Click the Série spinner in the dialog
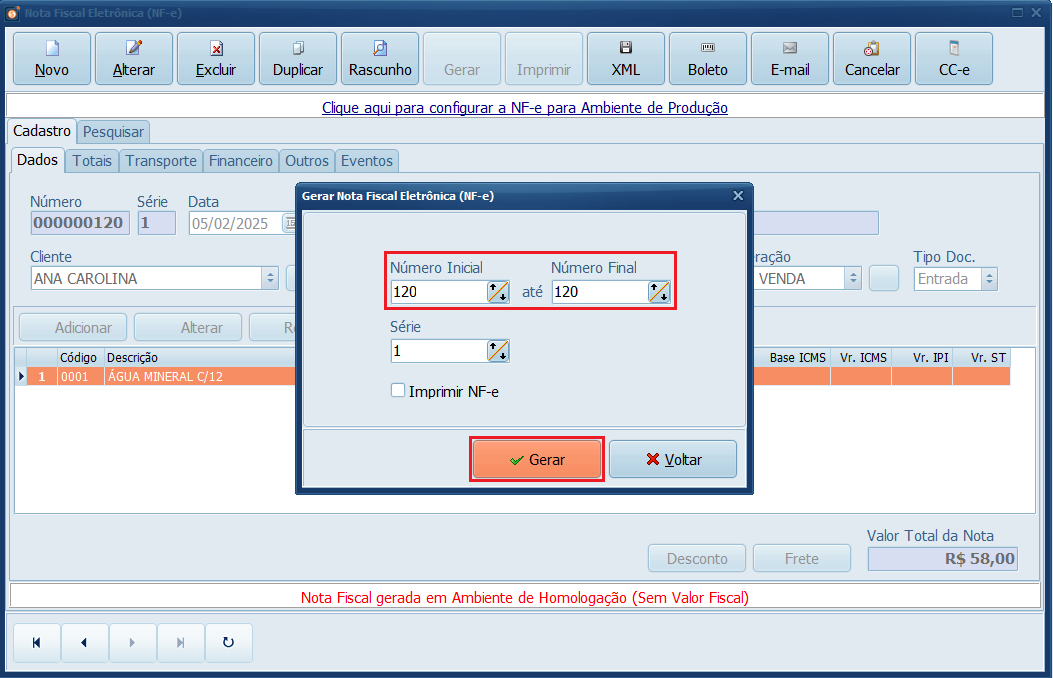This screenshot has height=678, width=1053. point(498,351)
